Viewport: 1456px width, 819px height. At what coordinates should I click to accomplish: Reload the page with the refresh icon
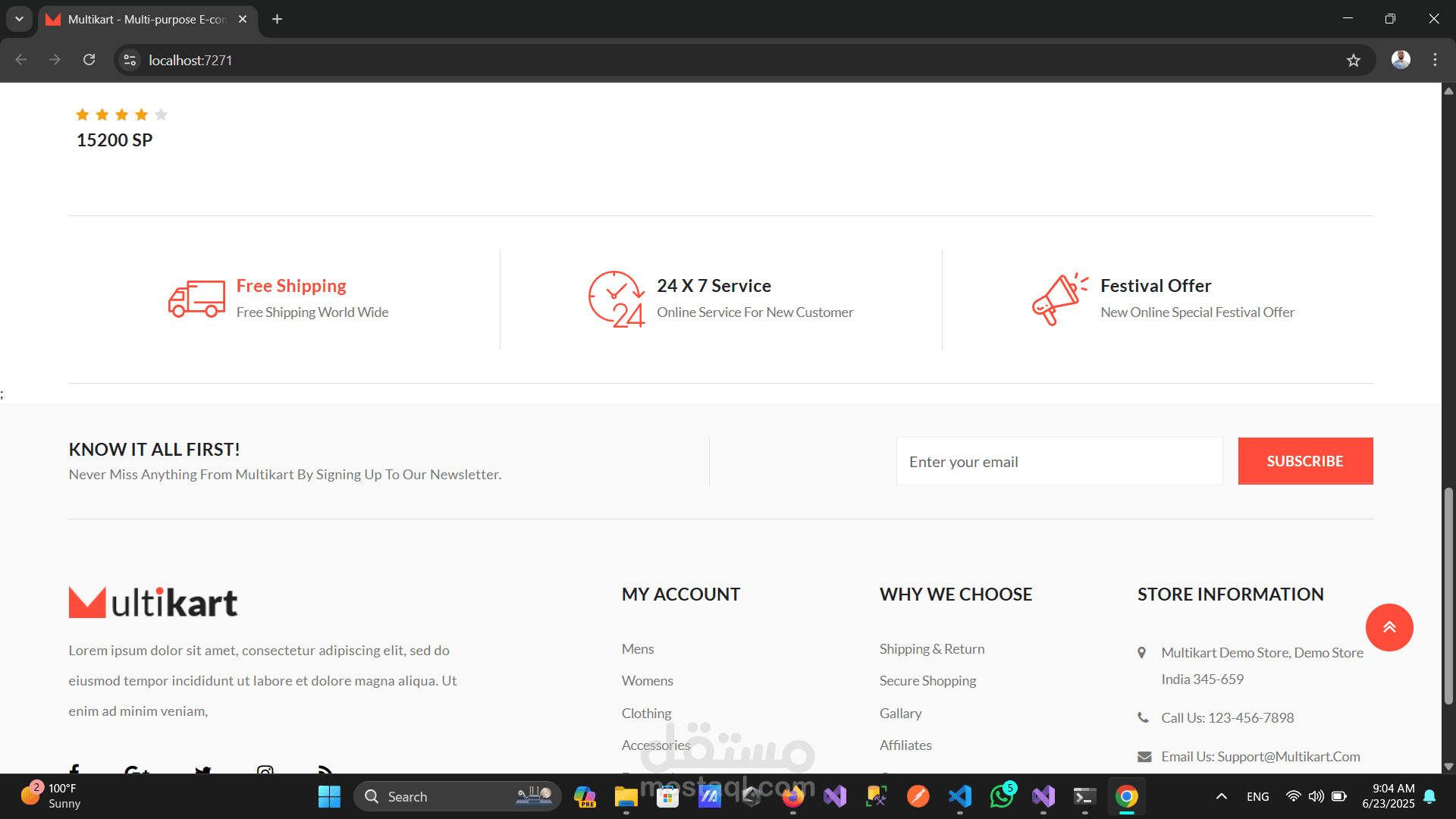coord(89,60)
